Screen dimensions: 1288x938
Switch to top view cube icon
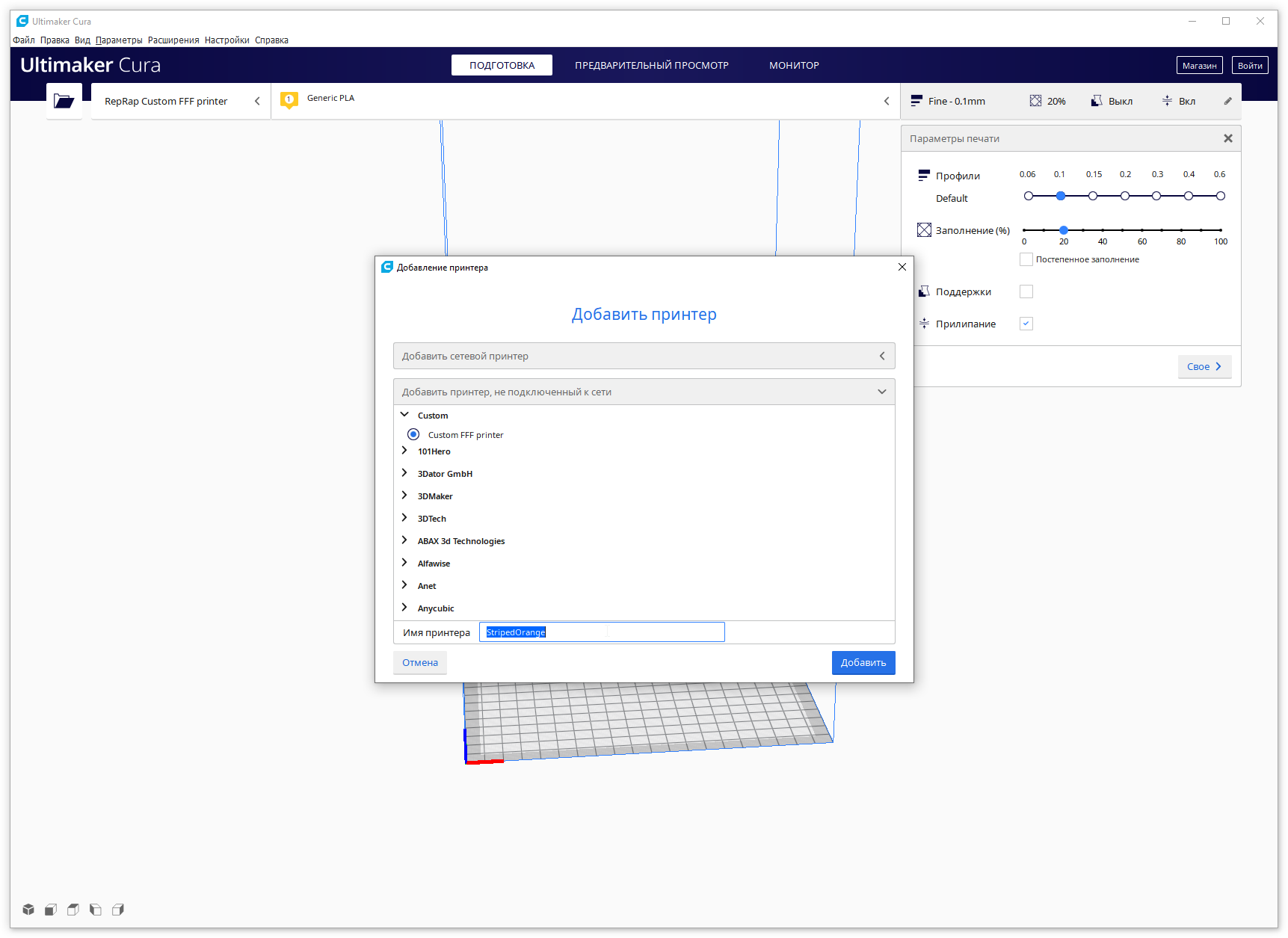(x=73, y=910)
